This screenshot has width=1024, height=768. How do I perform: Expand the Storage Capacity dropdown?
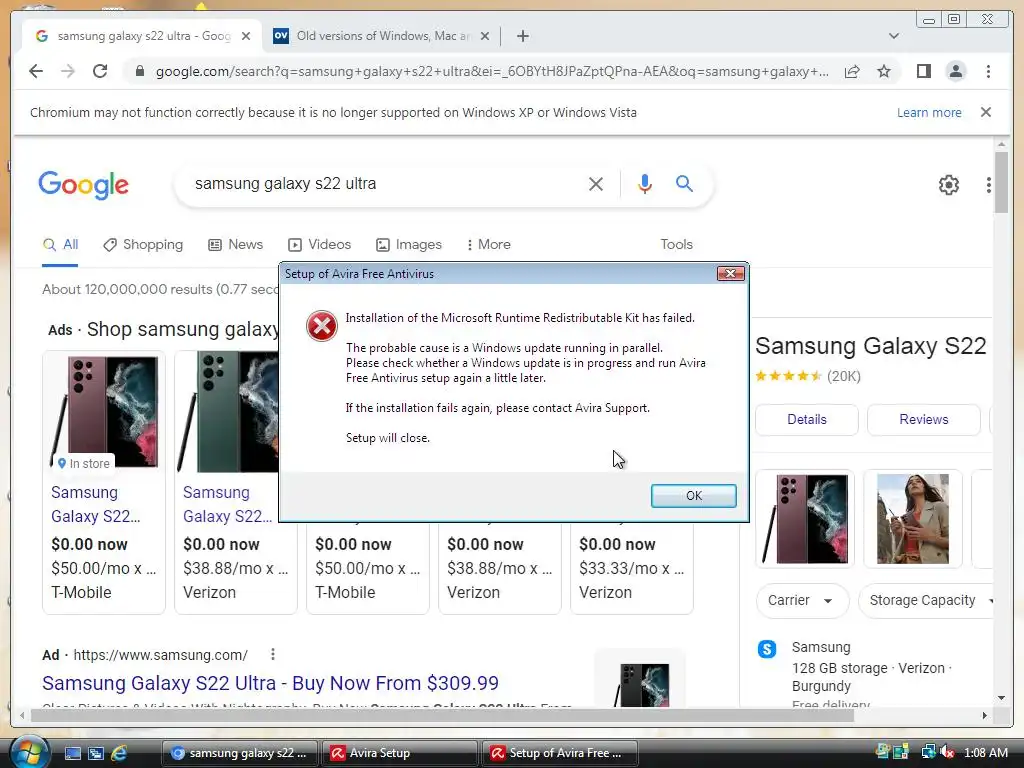pos(926,600)
